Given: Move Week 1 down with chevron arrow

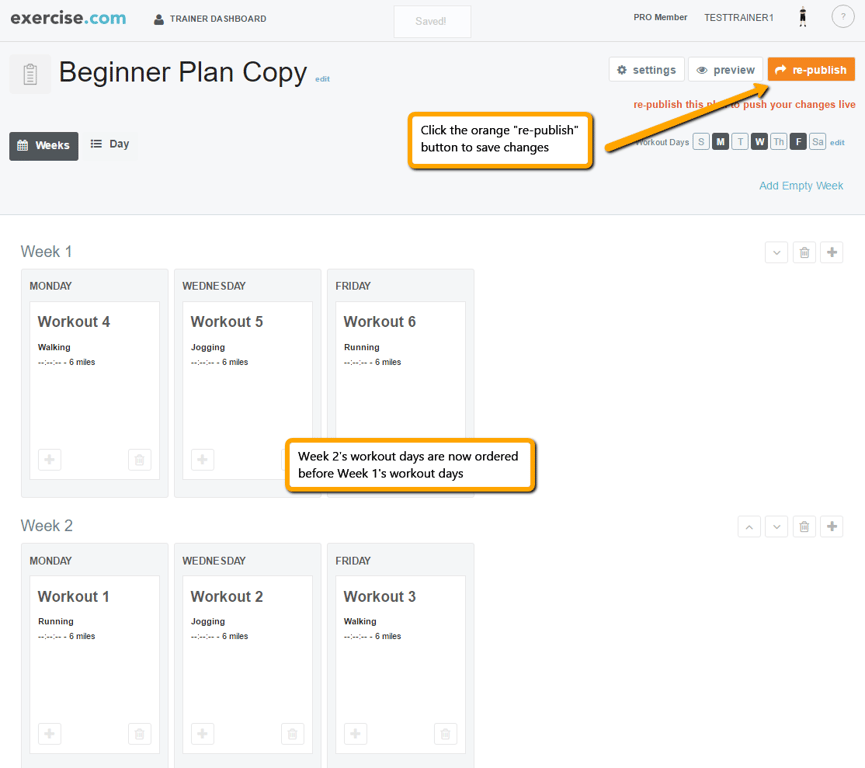Looking at the screenshot, I should pyautogui.click(x=776, y=253).
